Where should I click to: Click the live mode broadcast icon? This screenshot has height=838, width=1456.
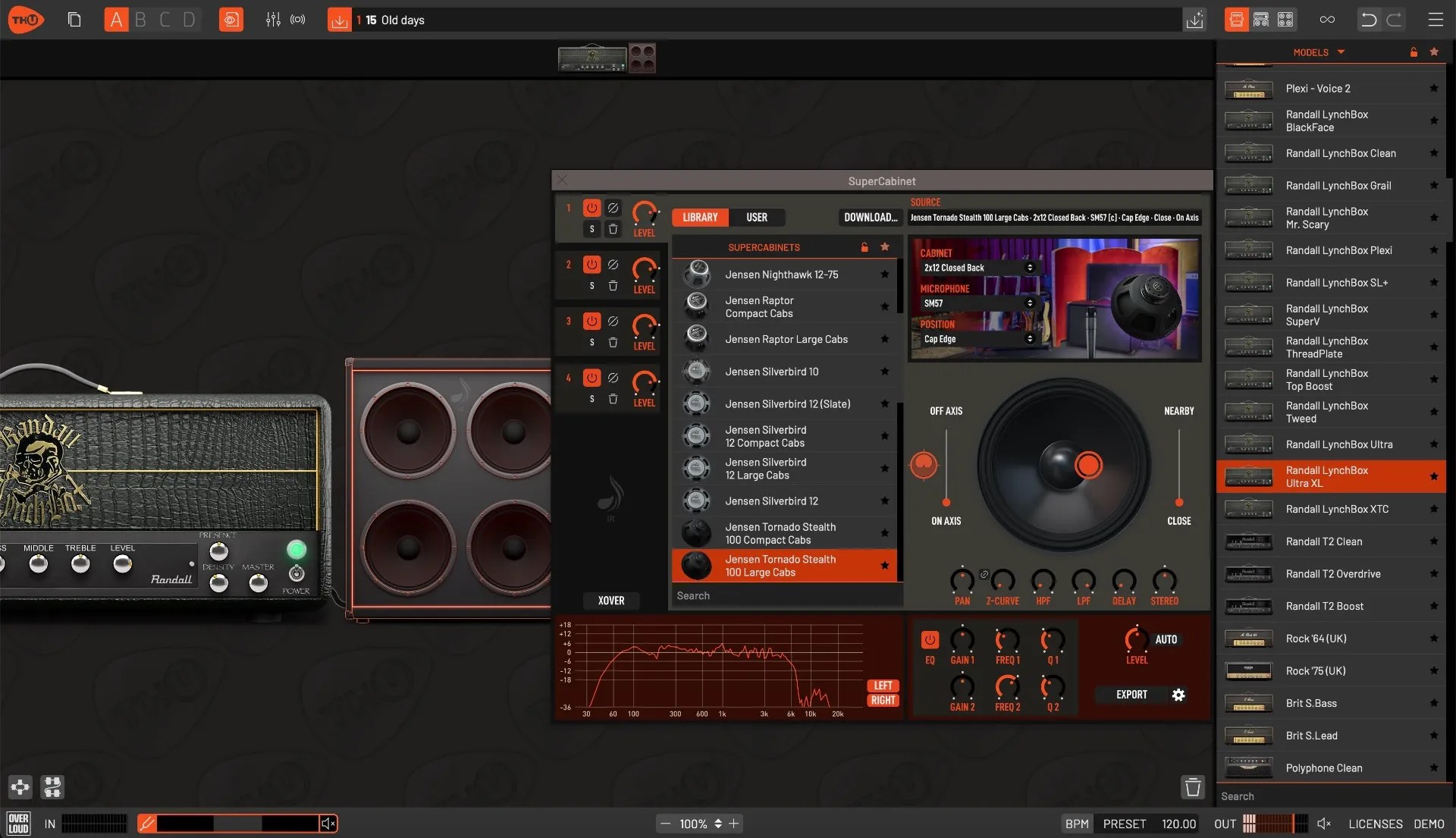coord(298,20)
